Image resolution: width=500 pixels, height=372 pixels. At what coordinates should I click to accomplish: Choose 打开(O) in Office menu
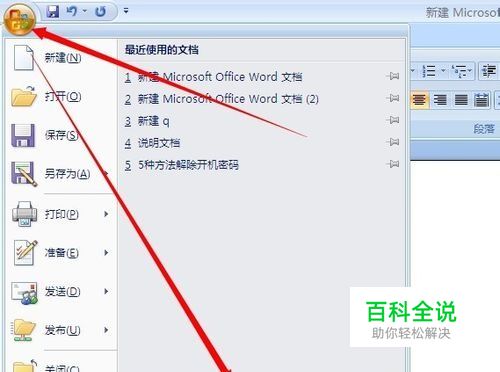click(x=61, y=97)
